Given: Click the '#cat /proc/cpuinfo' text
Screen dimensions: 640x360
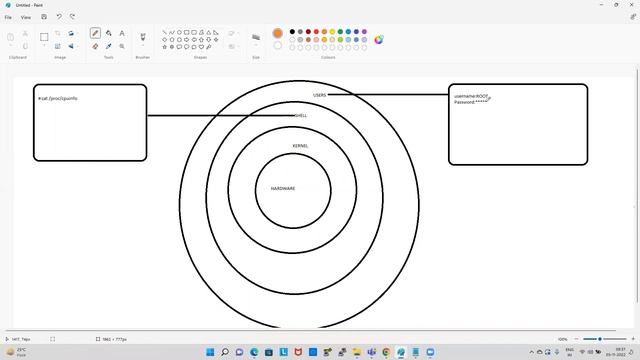Looking at the screenshot, I should coord(58,98).
